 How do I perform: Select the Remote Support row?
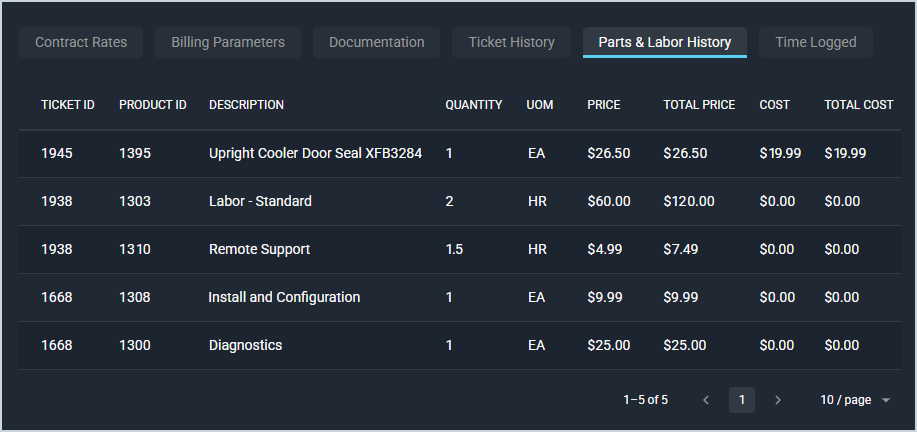point(259,250)
